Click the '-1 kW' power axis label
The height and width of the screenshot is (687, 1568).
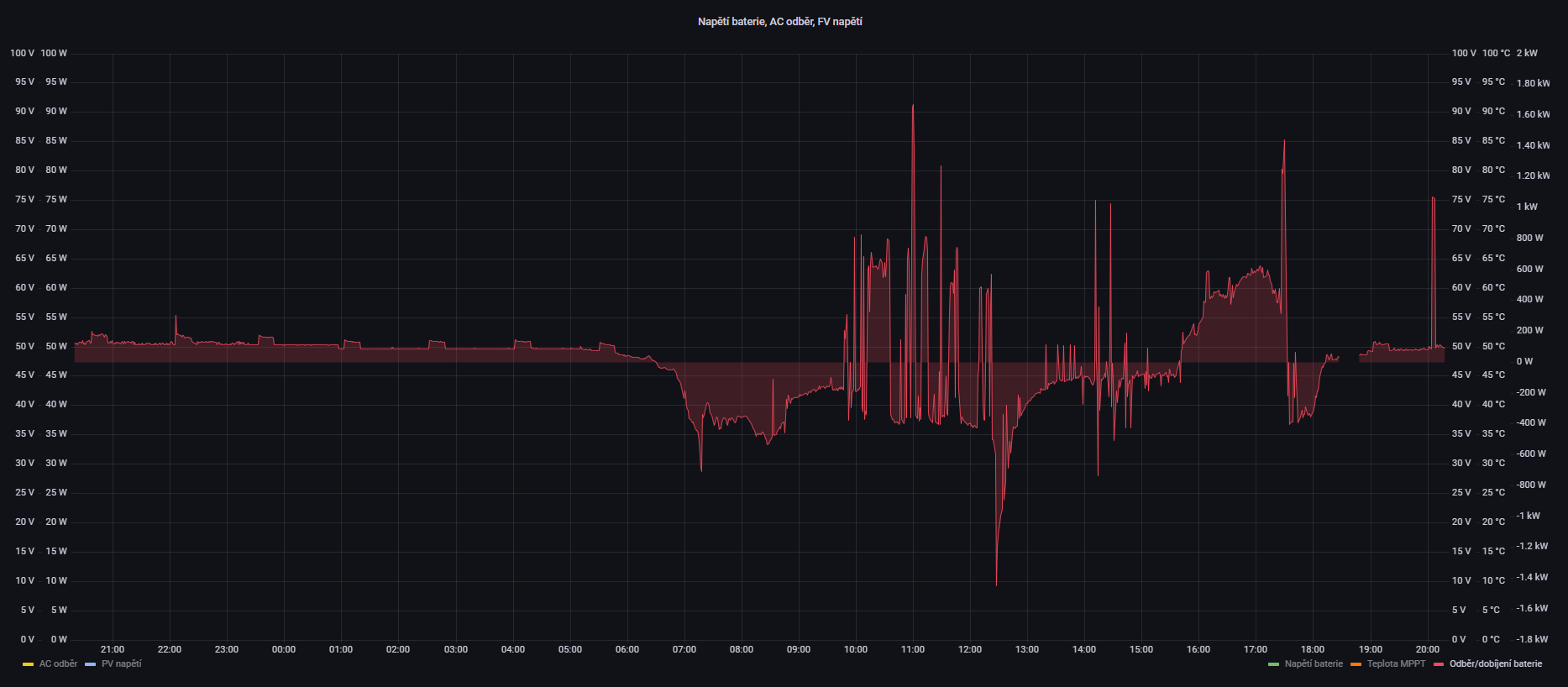pyautogui.click(x=1529, y=516)
